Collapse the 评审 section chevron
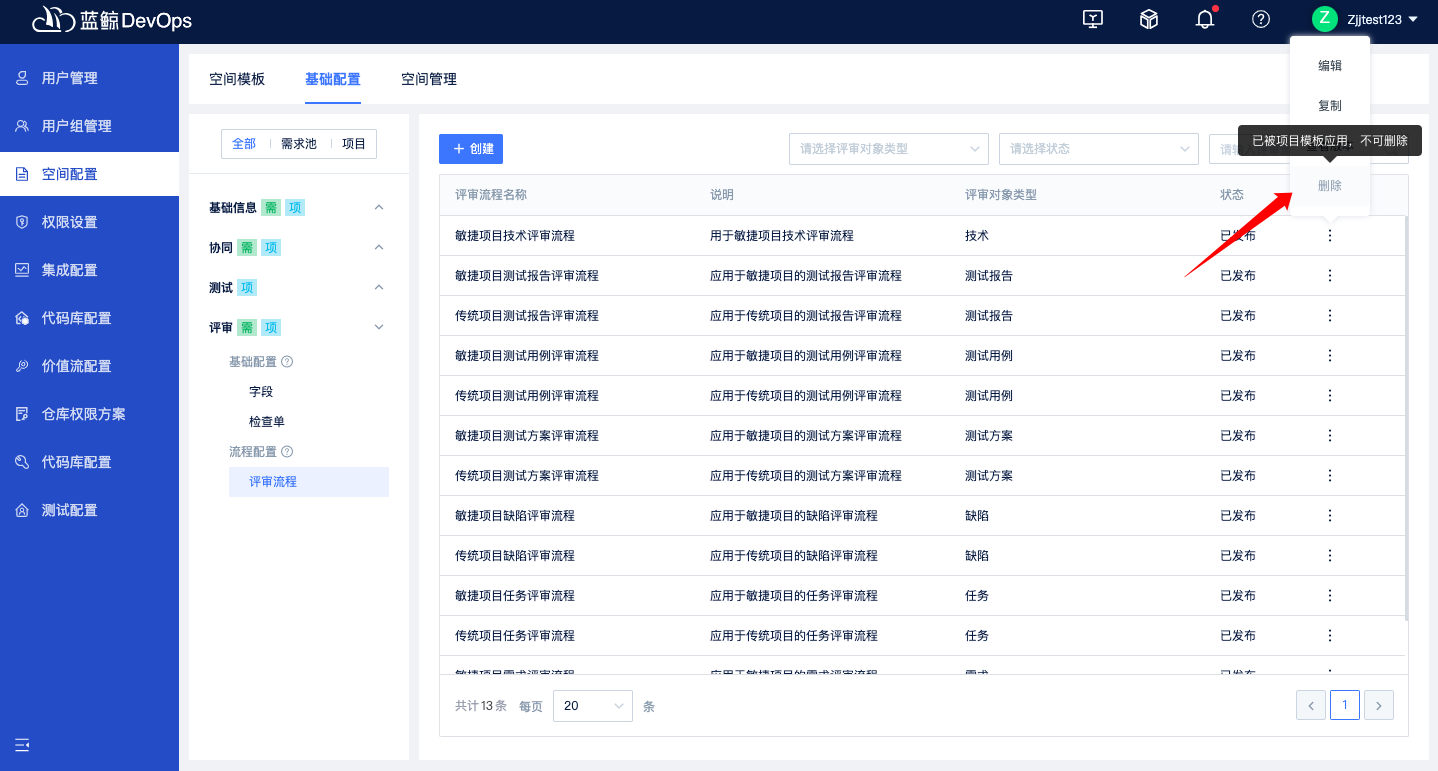 378,327
